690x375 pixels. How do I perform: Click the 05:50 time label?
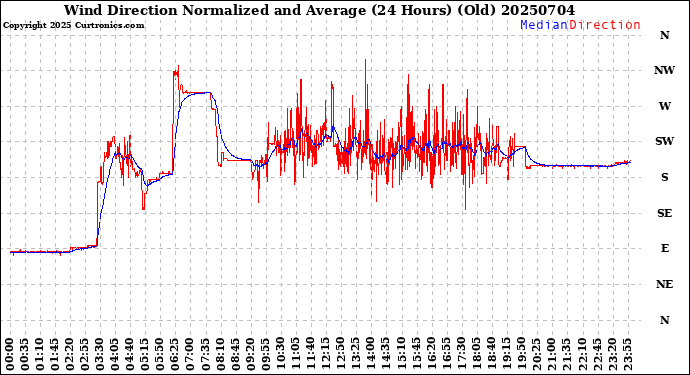coord(160,355)
